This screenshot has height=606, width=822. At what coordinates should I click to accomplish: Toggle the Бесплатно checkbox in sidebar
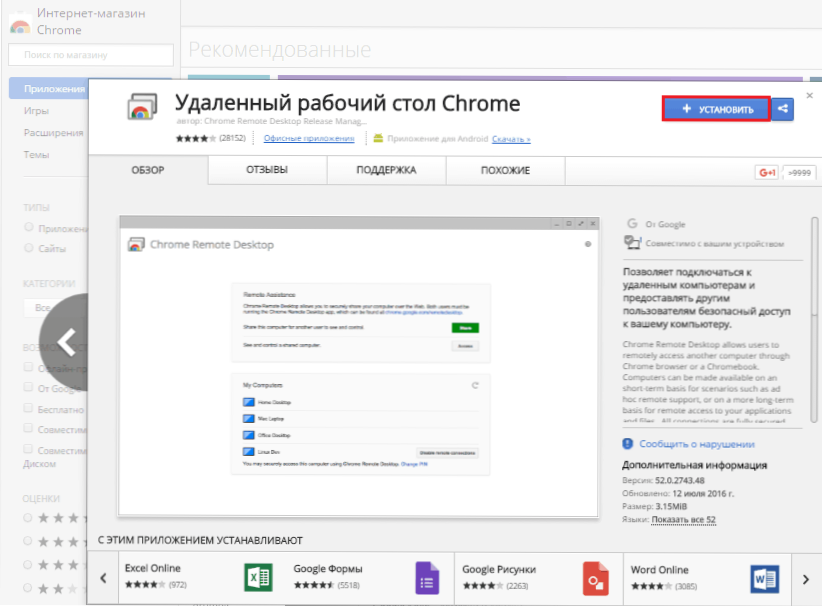28,409
